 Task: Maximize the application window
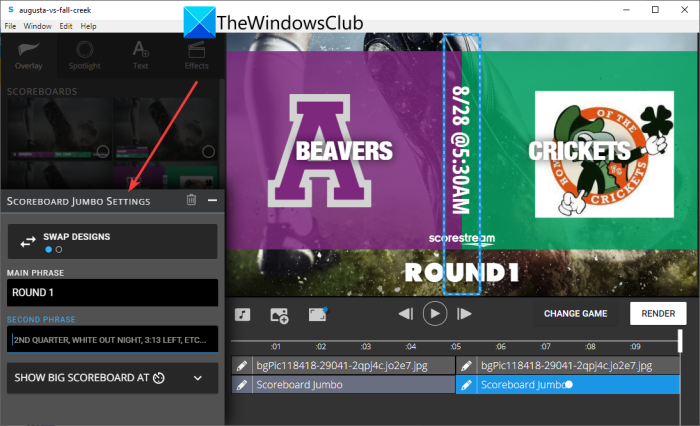[x=655, y=9]
